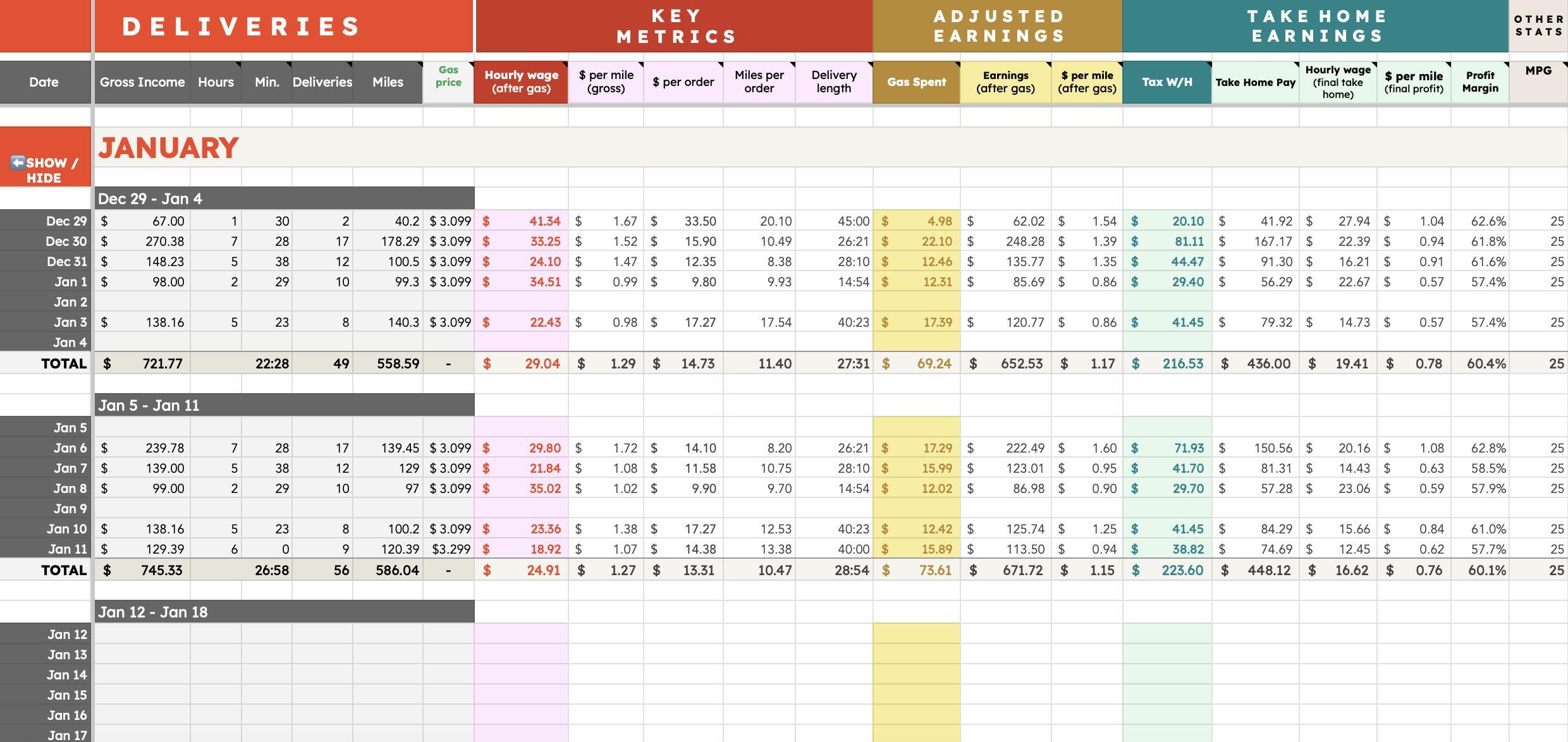Select the empty Jan 12 gross income cell
1568x742 pixels.
142,635
